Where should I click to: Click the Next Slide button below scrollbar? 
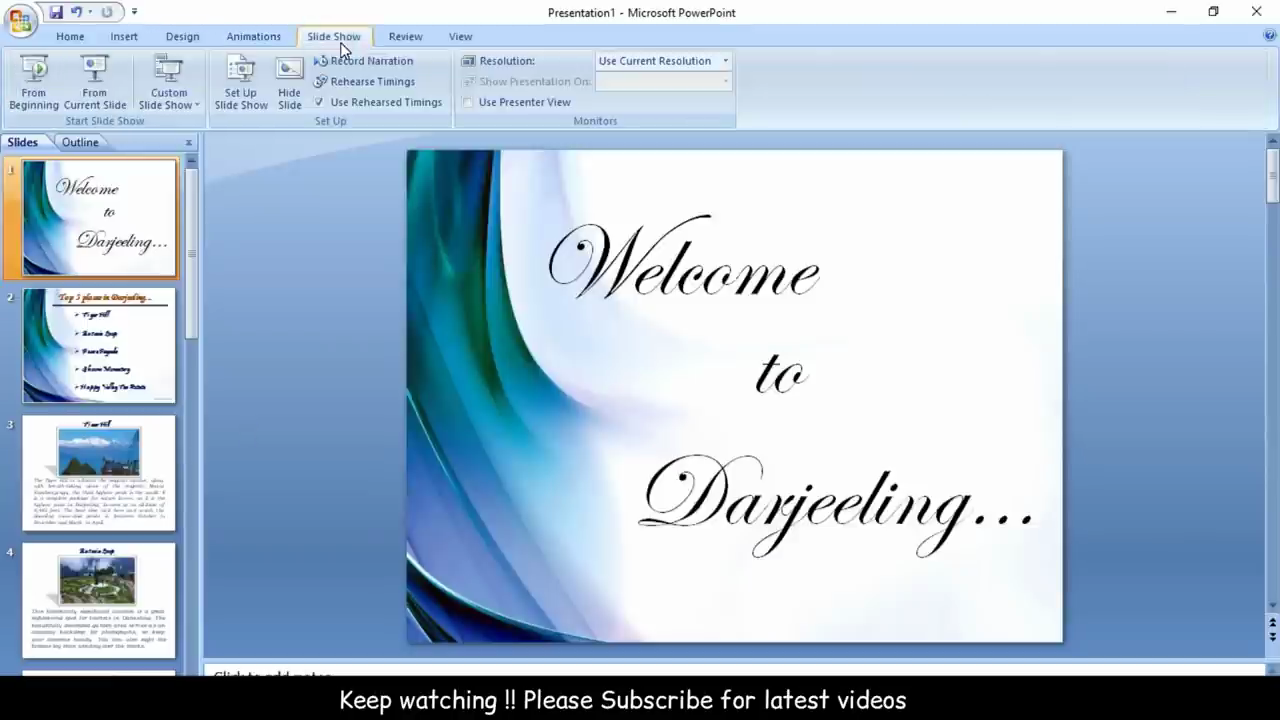[x=1272, y=635]
